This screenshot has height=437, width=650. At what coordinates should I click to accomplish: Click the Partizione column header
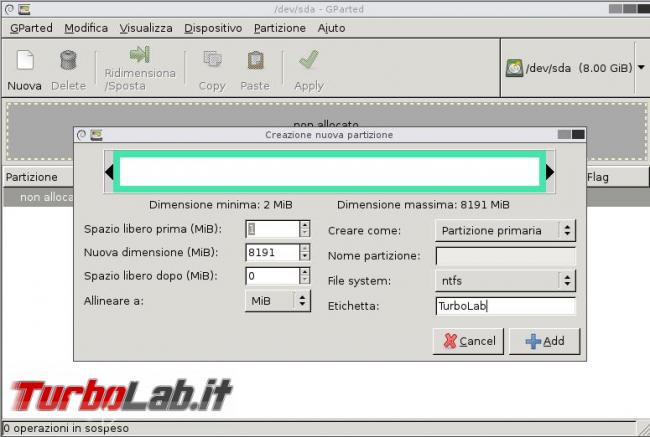click(x=38, y=177)
